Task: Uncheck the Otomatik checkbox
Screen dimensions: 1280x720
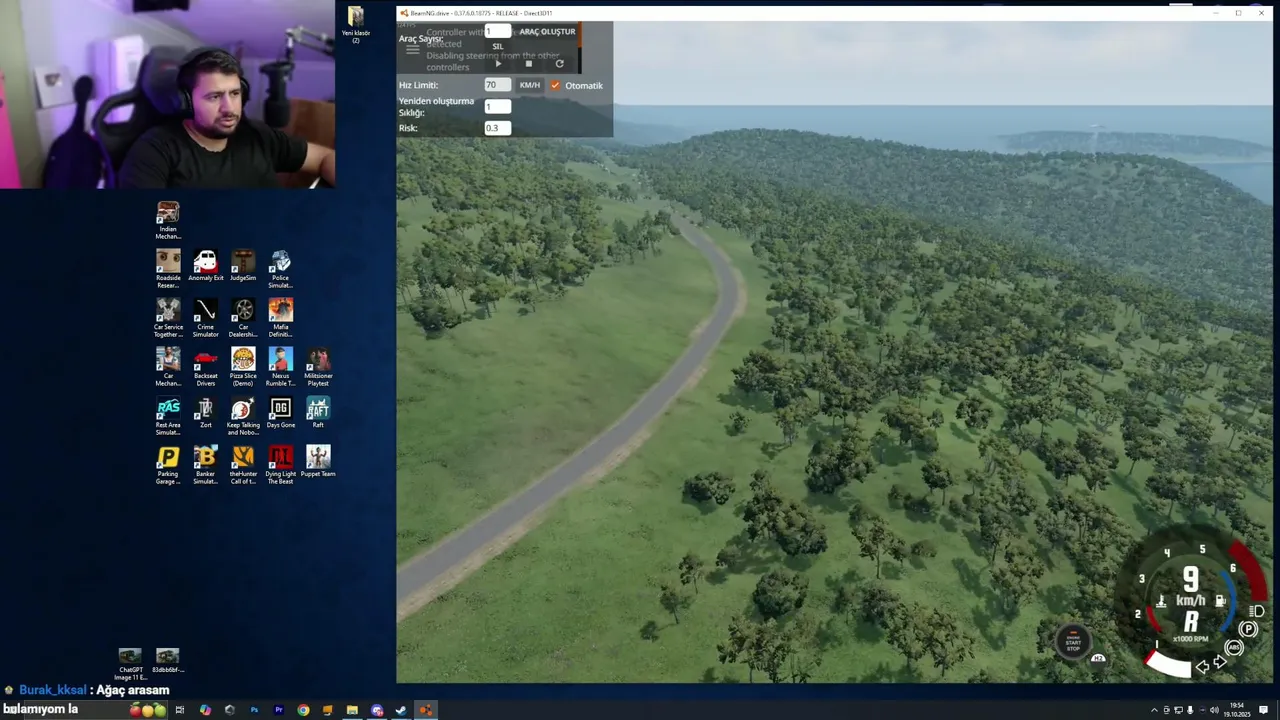Action: tap(555, 85)
